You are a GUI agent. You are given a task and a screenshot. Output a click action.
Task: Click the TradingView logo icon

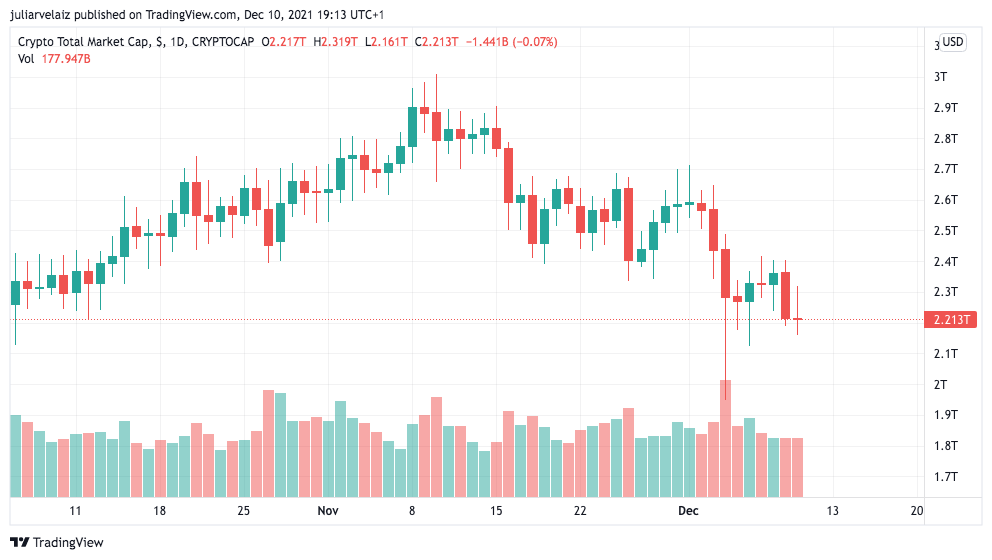[x=20, y=543]
